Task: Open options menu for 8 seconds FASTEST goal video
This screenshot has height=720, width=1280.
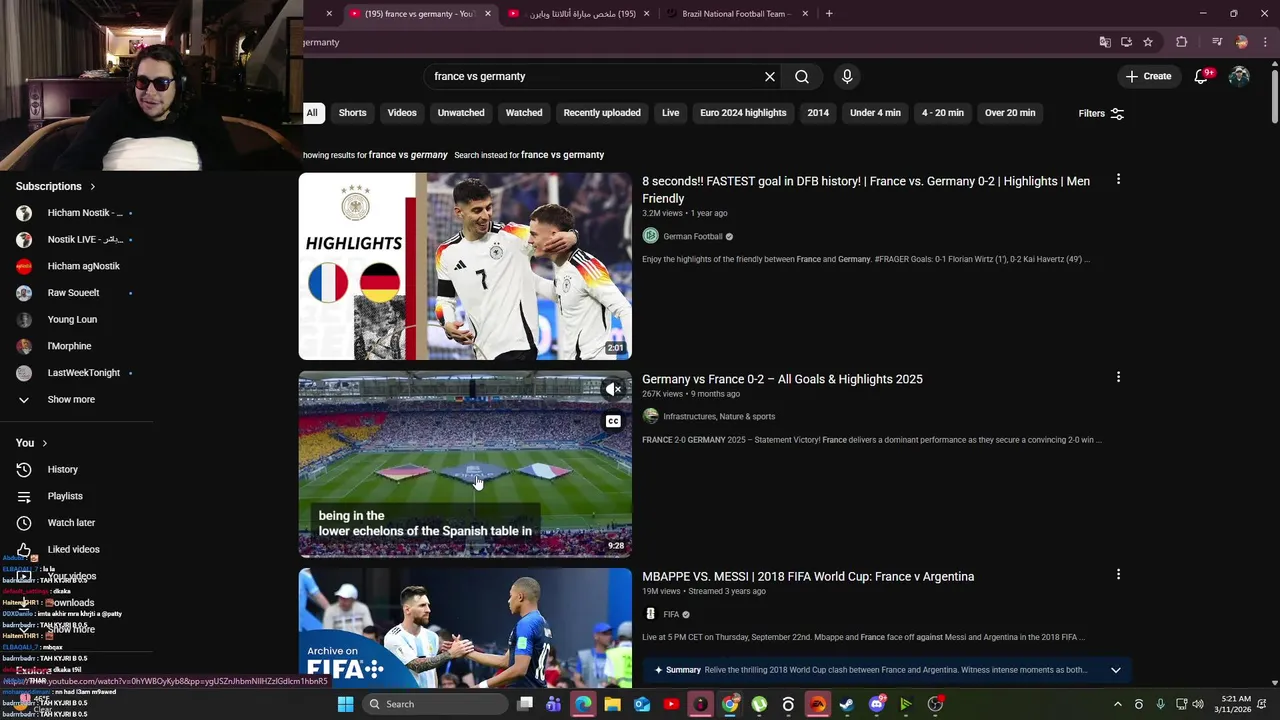Action: pyautogui.click(x=1118, y=179)
